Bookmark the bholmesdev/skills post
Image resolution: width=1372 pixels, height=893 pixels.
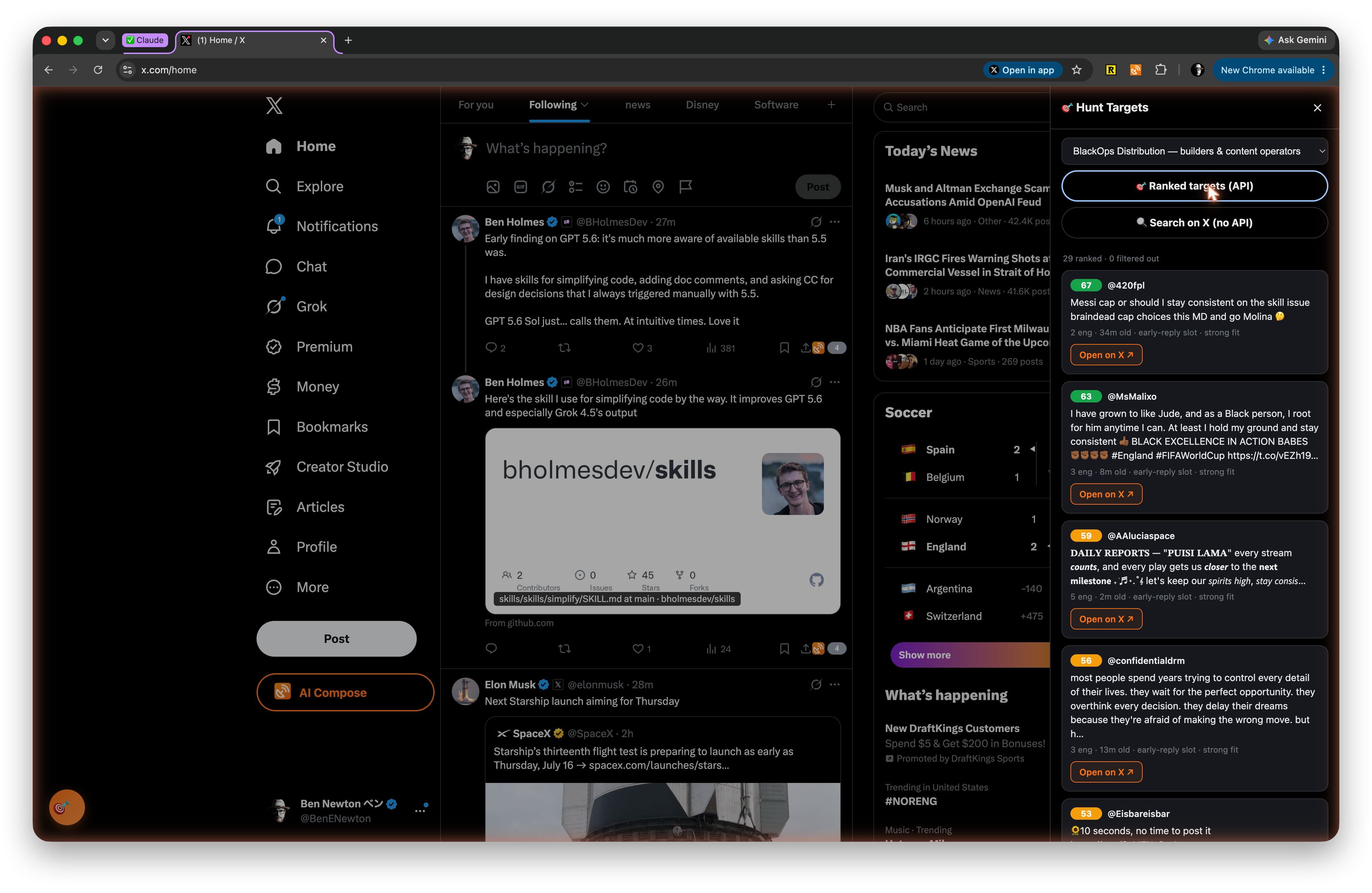click(x=784, y=648)
